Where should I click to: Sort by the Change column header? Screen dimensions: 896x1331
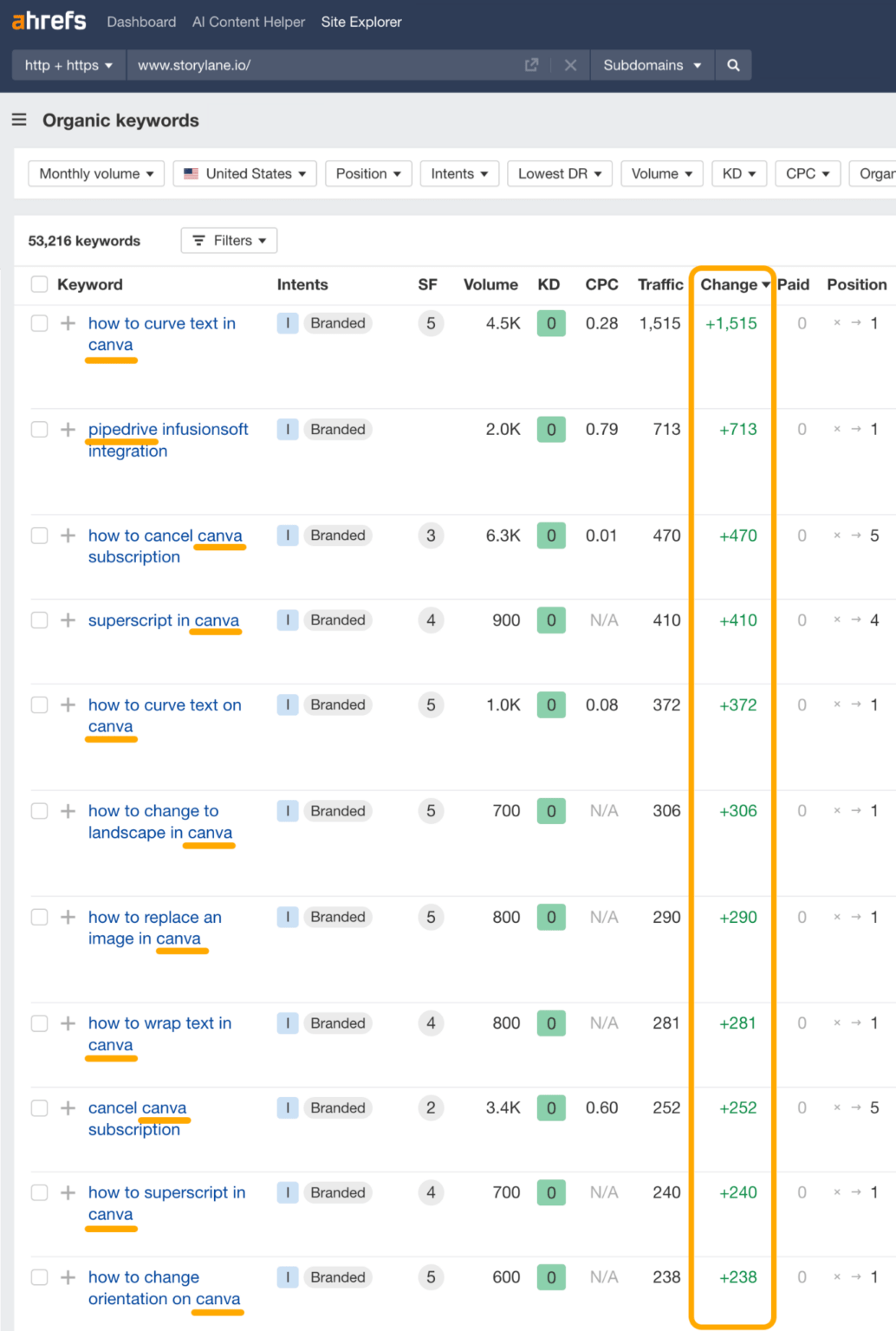(x=733, y=283)
